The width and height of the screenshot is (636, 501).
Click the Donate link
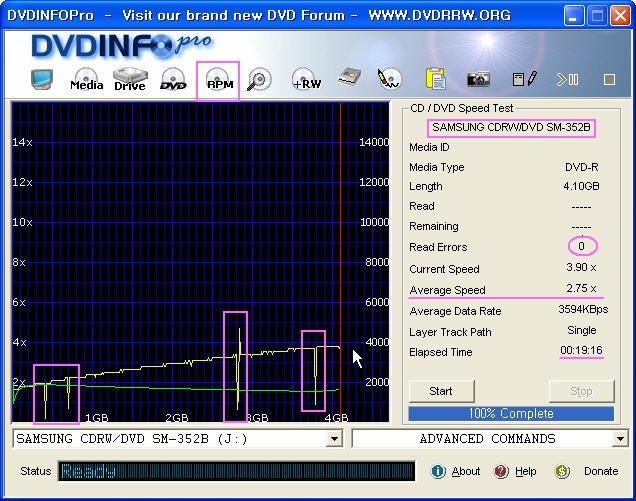(601, 471)
